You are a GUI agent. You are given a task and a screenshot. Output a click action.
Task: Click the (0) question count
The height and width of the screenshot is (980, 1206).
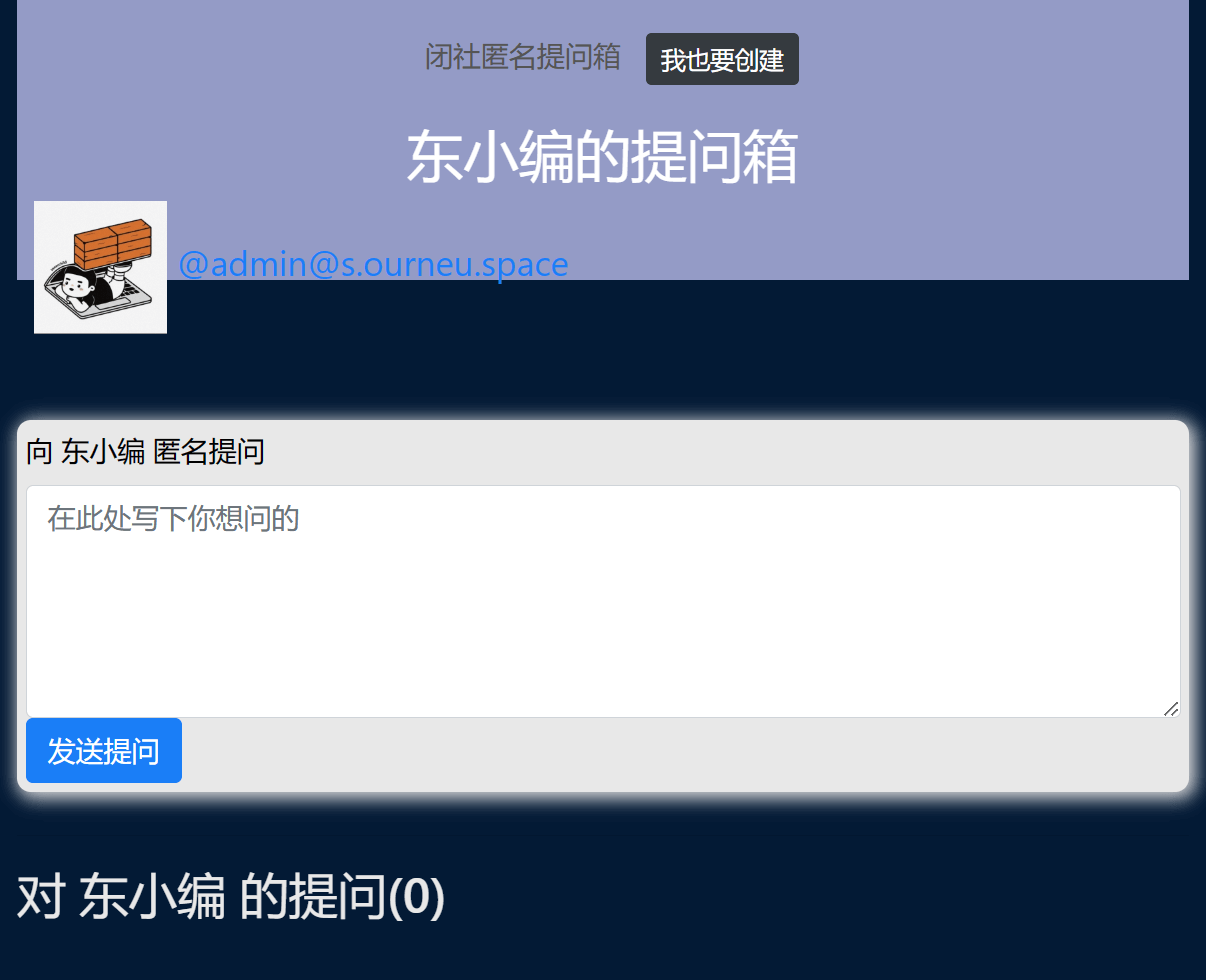pyautogui.click(x=416, y=896)
